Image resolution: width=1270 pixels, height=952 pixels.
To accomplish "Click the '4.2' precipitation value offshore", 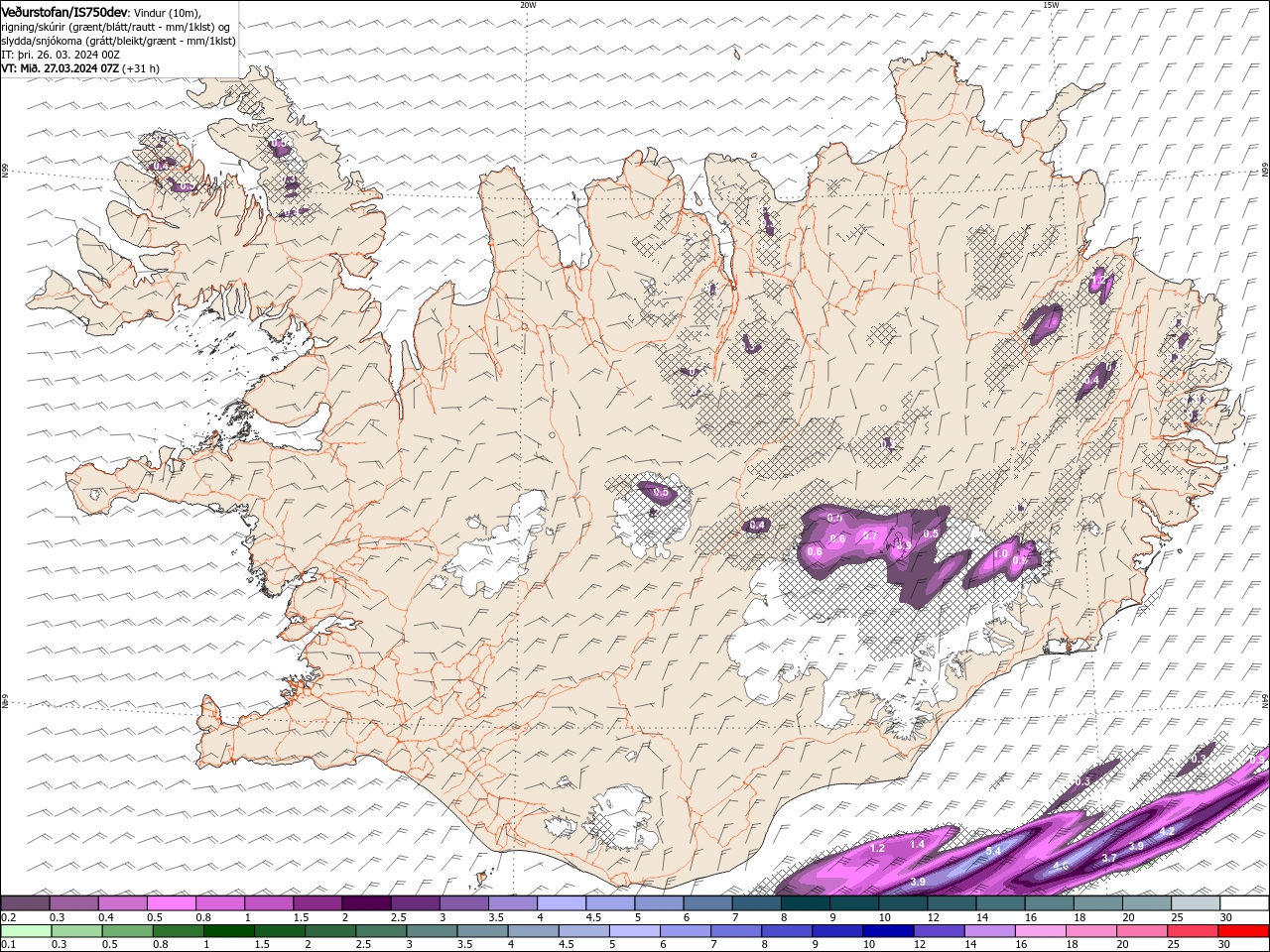I will click(x=1167, y=831).
